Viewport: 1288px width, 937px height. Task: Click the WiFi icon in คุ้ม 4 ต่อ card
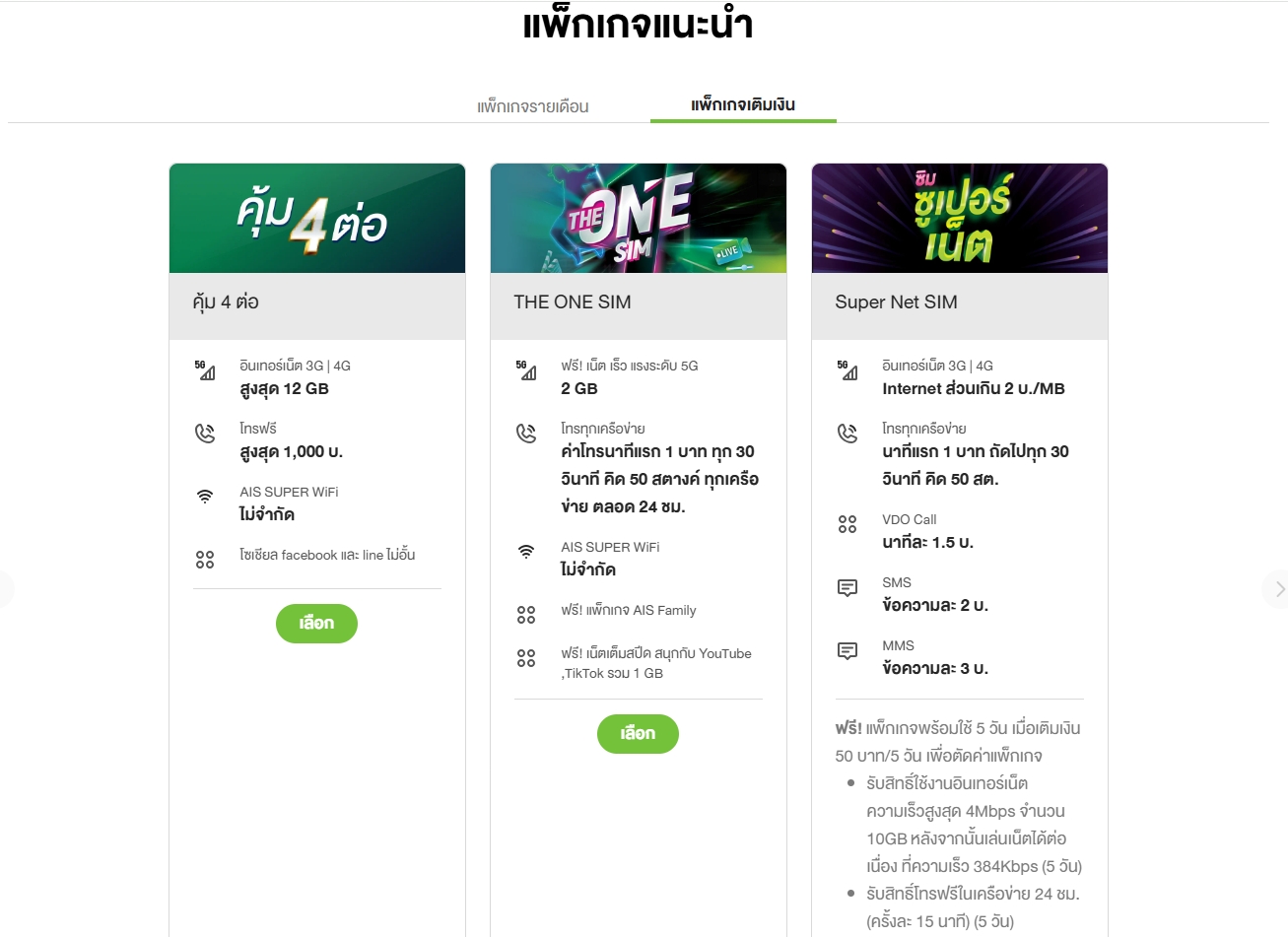(205, 497)
